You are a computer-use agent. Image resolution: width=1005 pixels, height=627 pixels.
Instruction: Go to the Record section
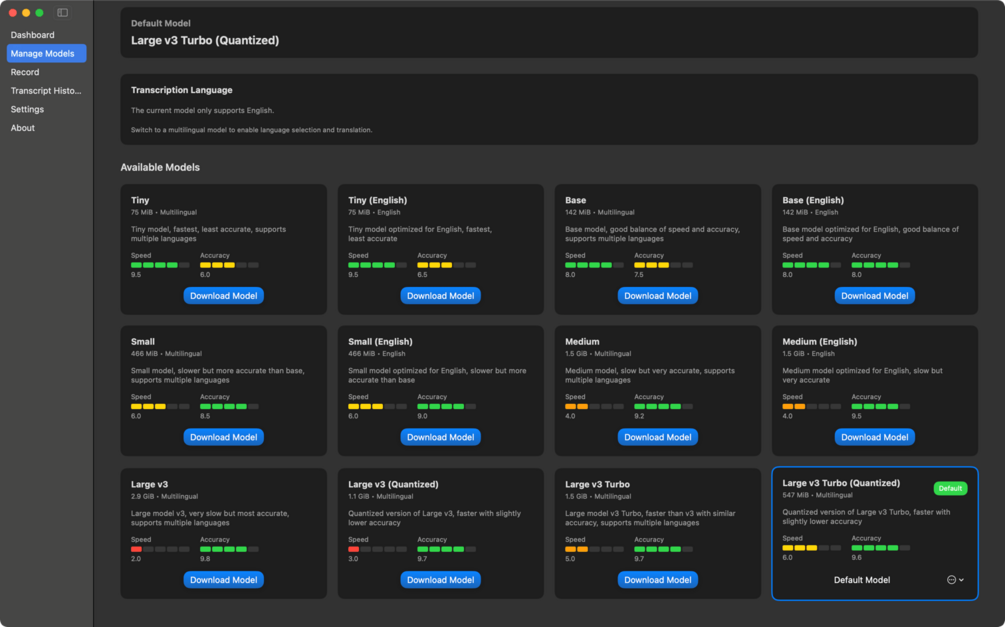tap(25, 72)
